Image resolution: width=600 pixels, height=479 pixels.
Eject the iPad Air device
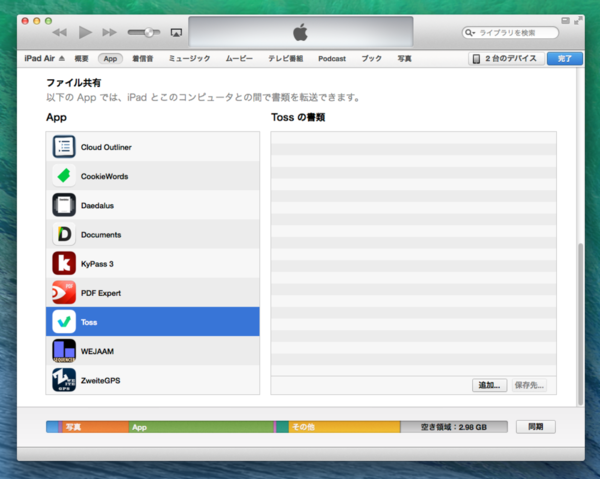62,59
